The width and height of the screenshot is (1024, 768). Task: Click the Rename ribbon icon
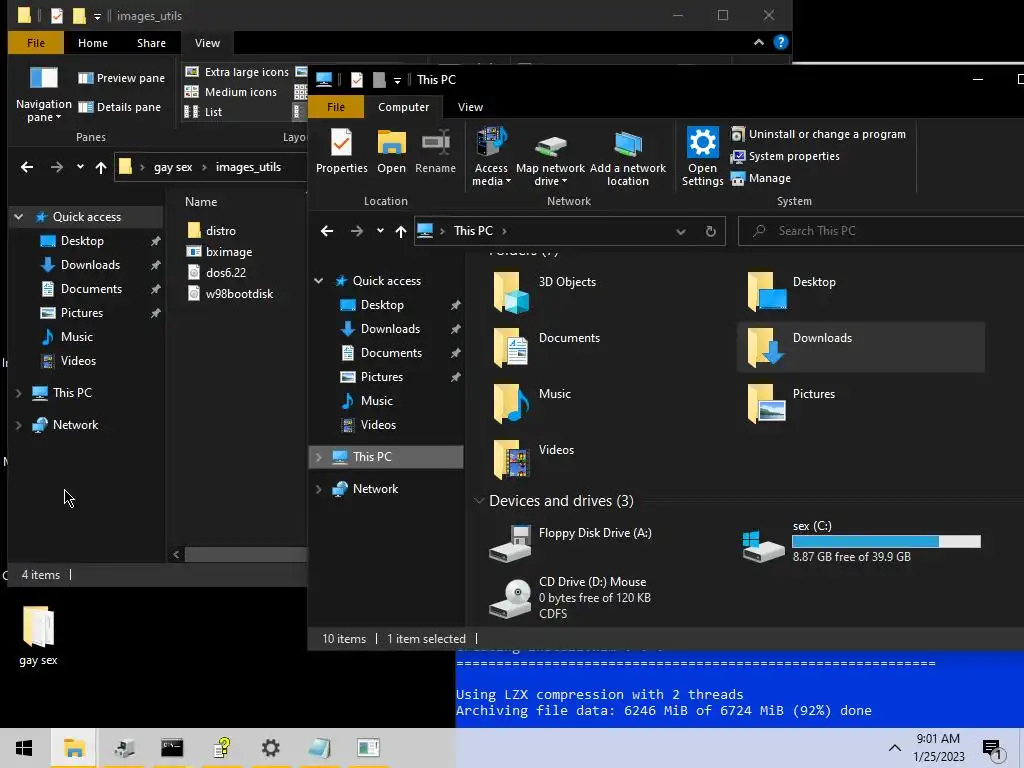coord(436,151)
